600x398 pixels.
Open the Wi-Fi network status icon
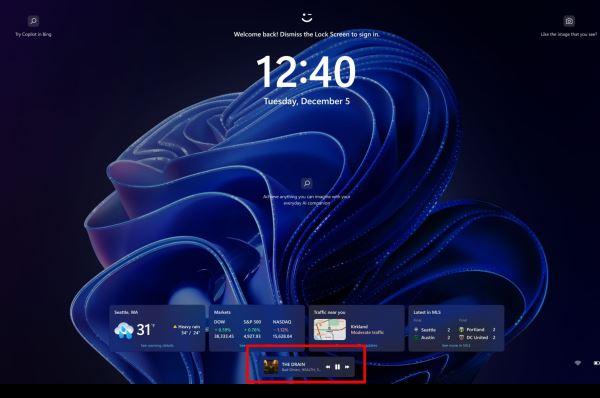pos(578,363)
